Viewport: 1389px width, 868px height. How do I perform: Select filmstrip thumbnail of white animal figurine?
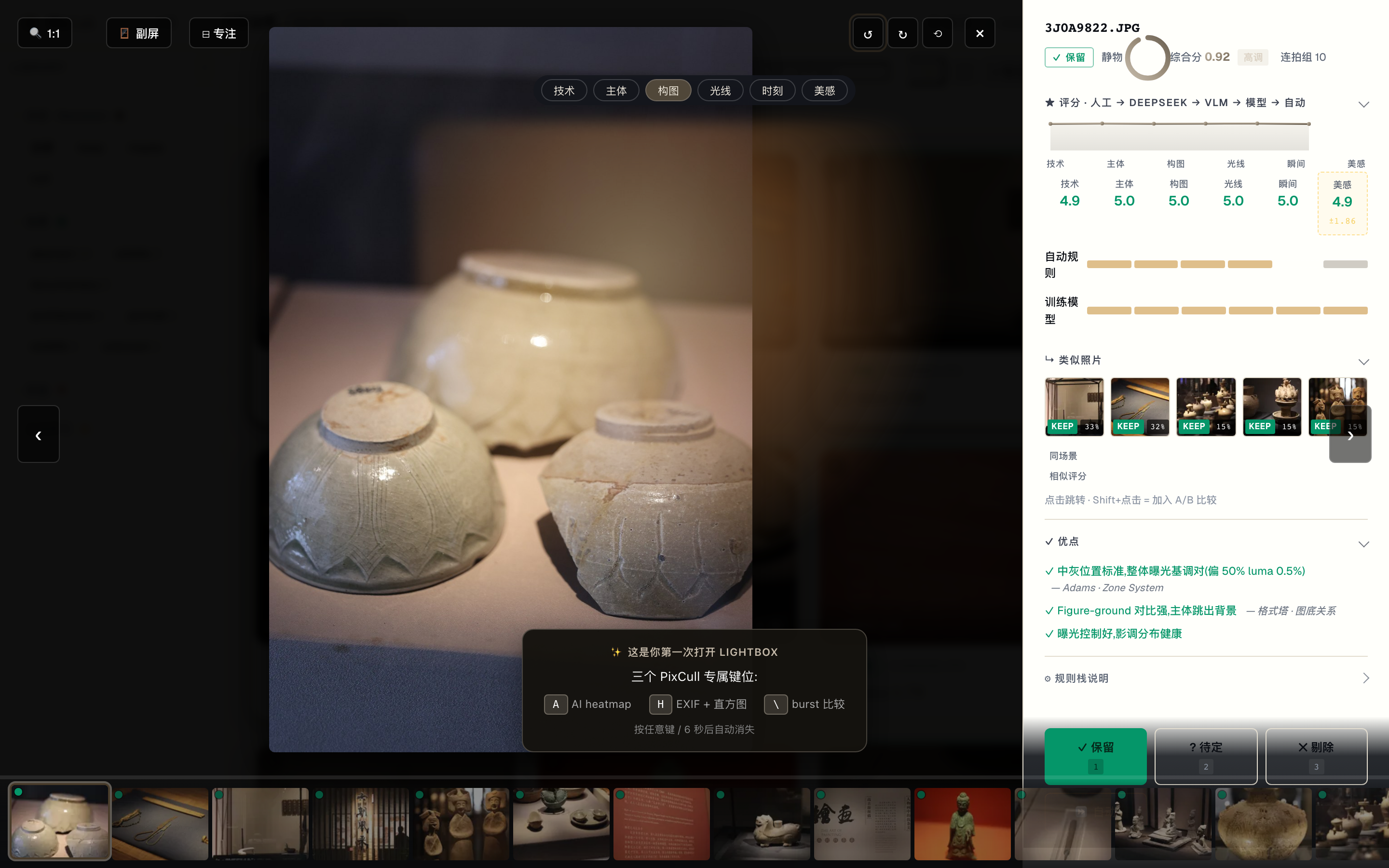pyautogui.click(x=762, y=823)
